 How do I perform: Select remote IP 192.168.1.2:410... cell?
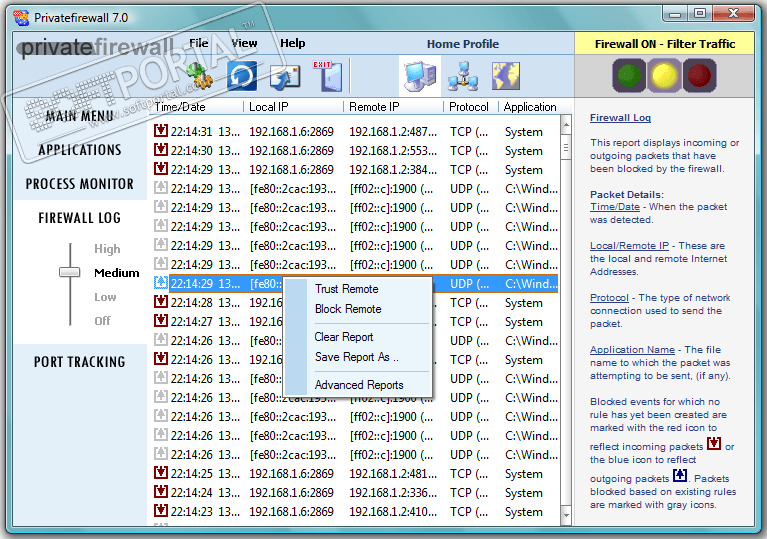tap(393, 512)
